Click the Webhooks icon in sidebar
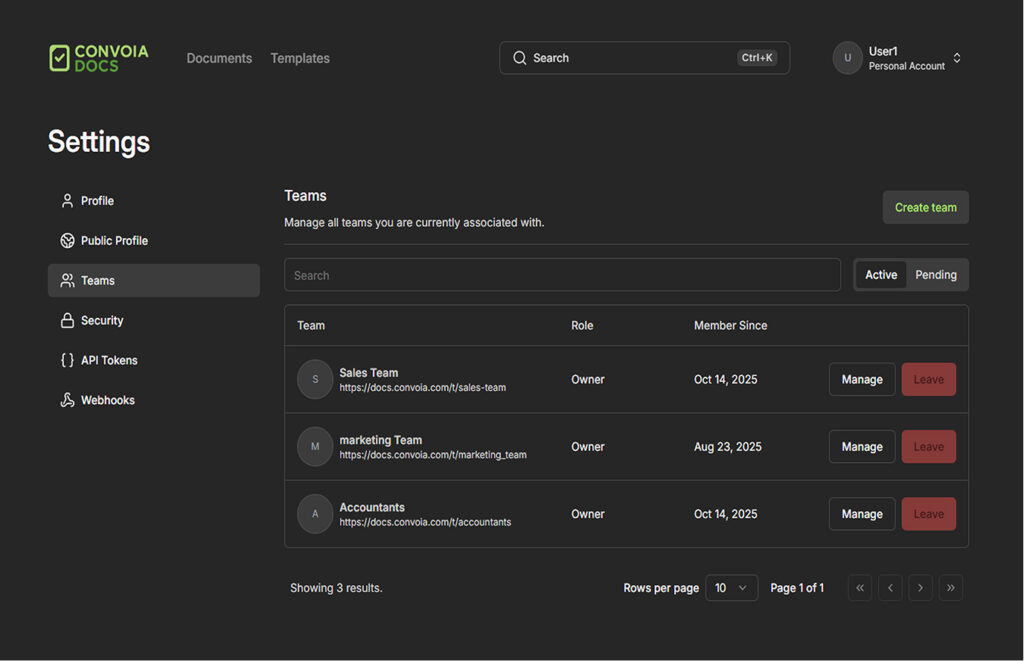 coord(67,400)
